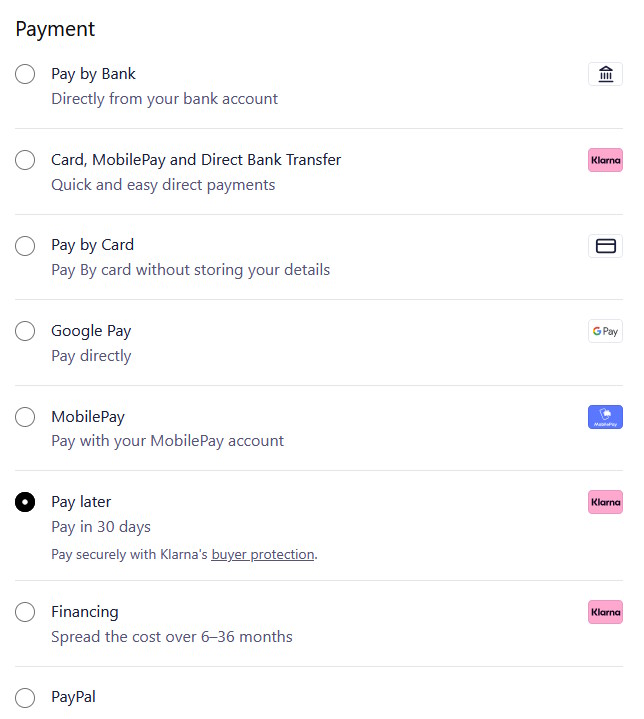The width and height of the screenshot is (644, 719).
Task: Click Klarna logo next to Financing
Action: (x=605, y=612)
